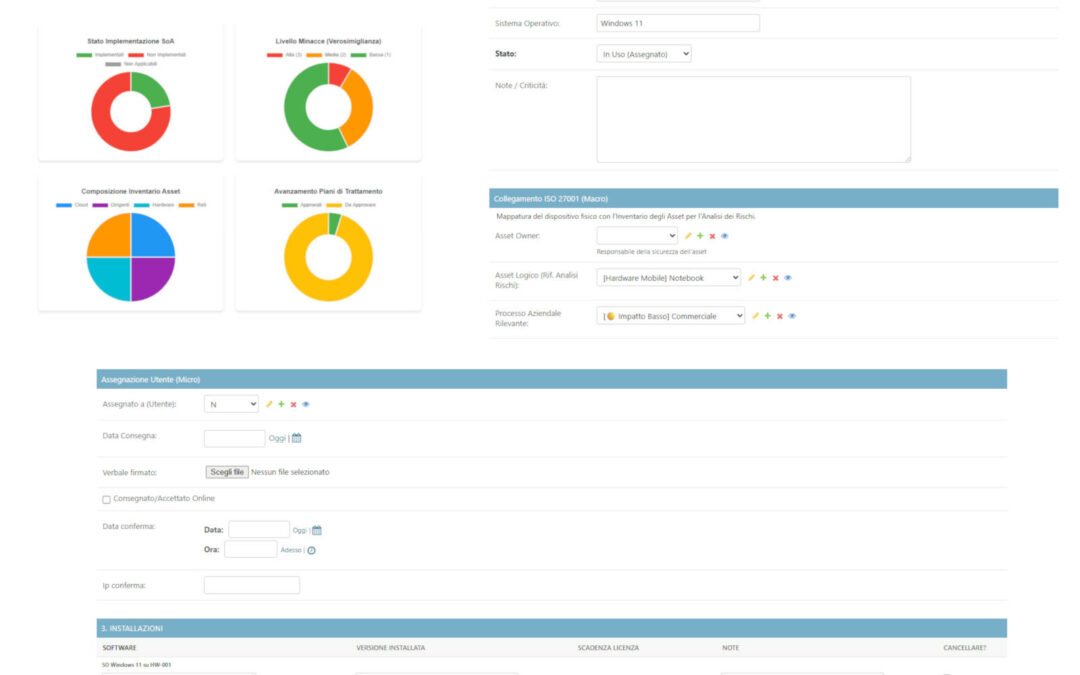
Task: Click the pencil edit icon beside Assegnato a (Utente)
Action: tap(269, 404)
